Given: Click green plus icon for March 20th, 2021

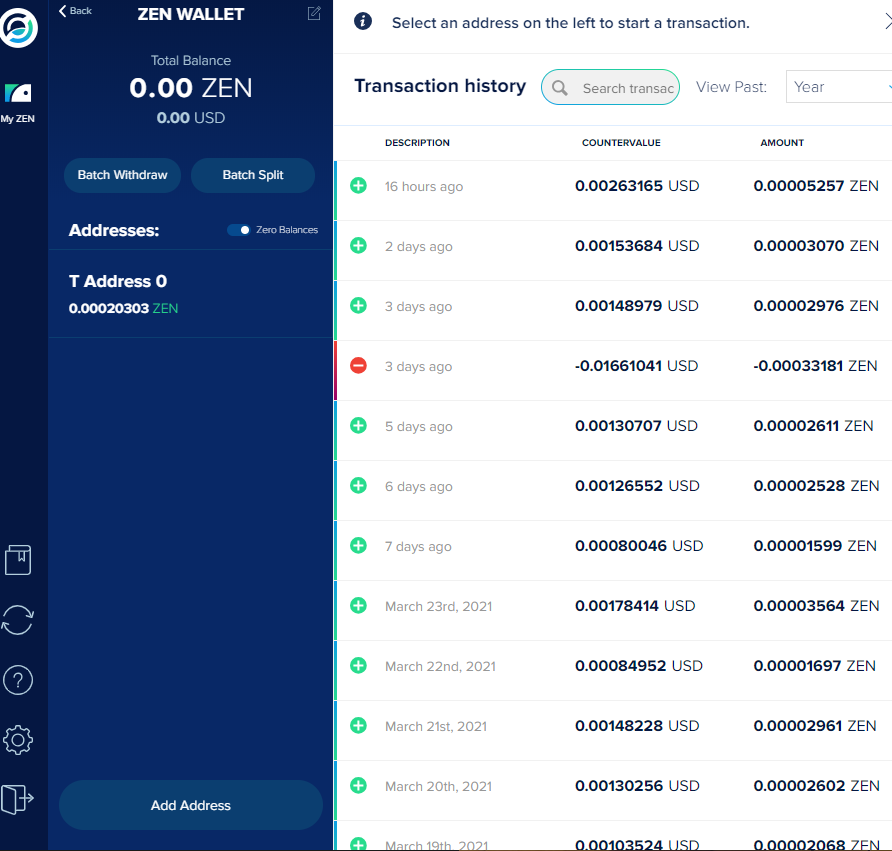Looking at the screenshot, I should tap(358, 786).
